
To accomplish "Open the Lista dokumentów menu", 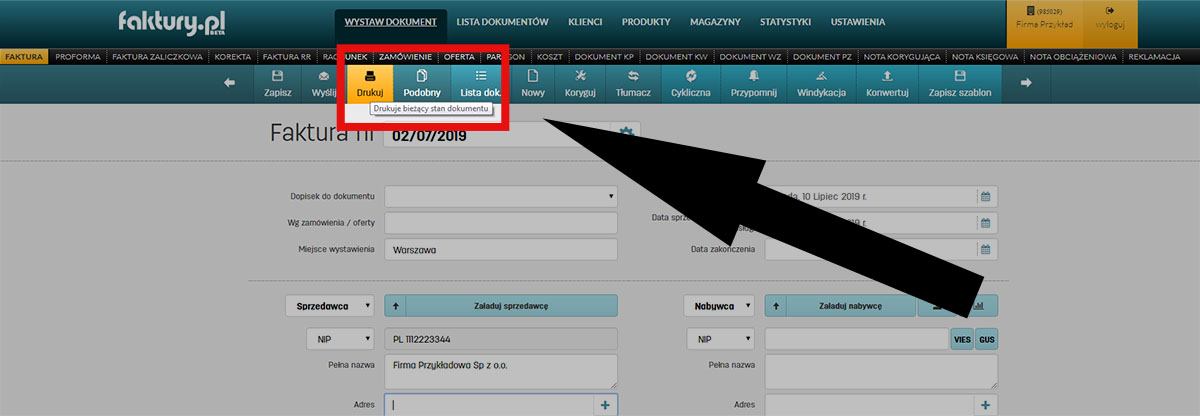I will coord(501,21).
